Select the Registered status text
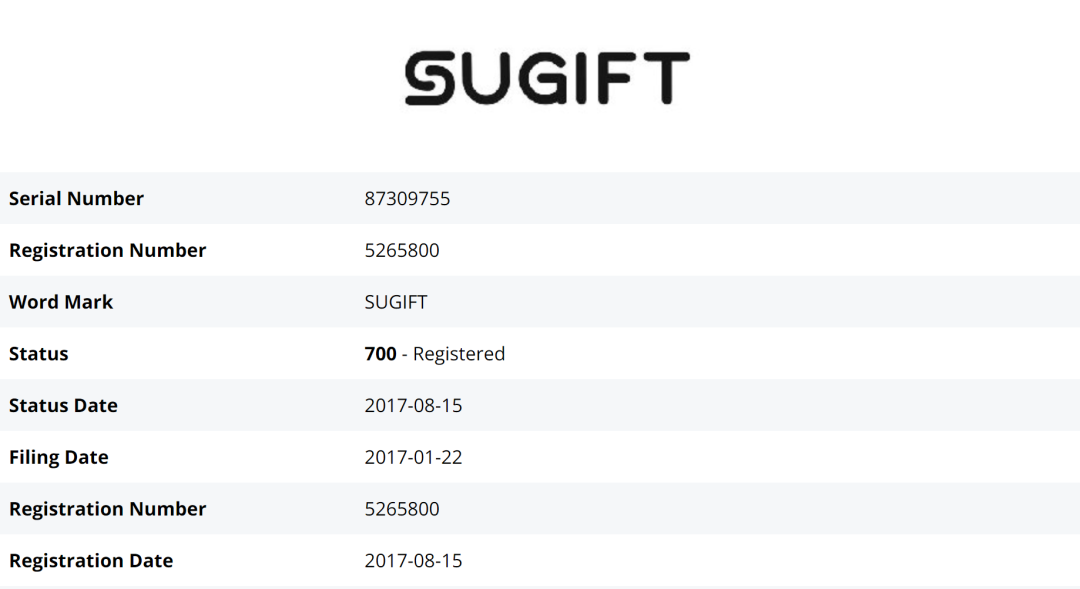Image resolution: width=1080 pixels, height=589 pixels. [459, 354]
